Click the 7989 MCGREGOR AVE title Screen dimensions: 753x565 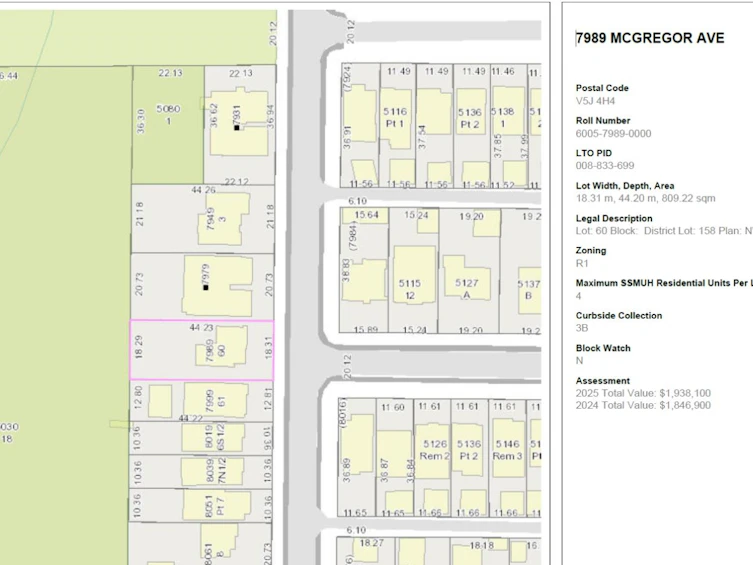click(650, 38)
